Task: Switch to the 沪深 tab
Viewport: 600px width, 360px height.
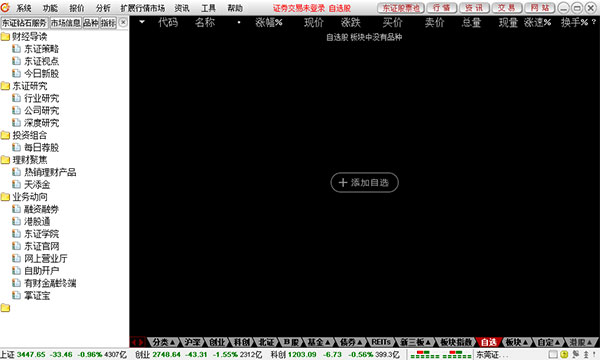Action: point(192,342)
